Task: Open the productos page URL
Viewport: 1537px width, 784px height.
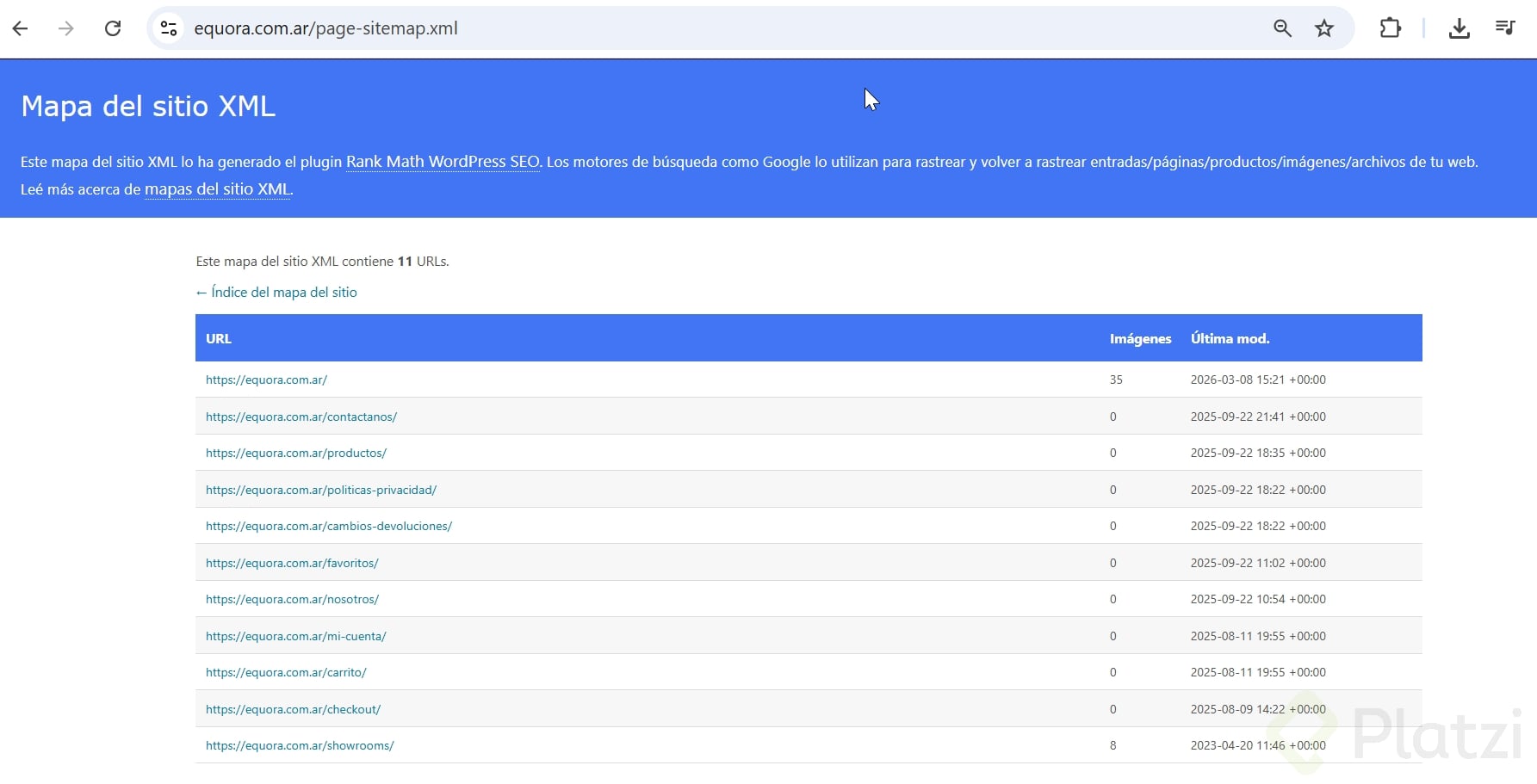Action: pos(296,453)
